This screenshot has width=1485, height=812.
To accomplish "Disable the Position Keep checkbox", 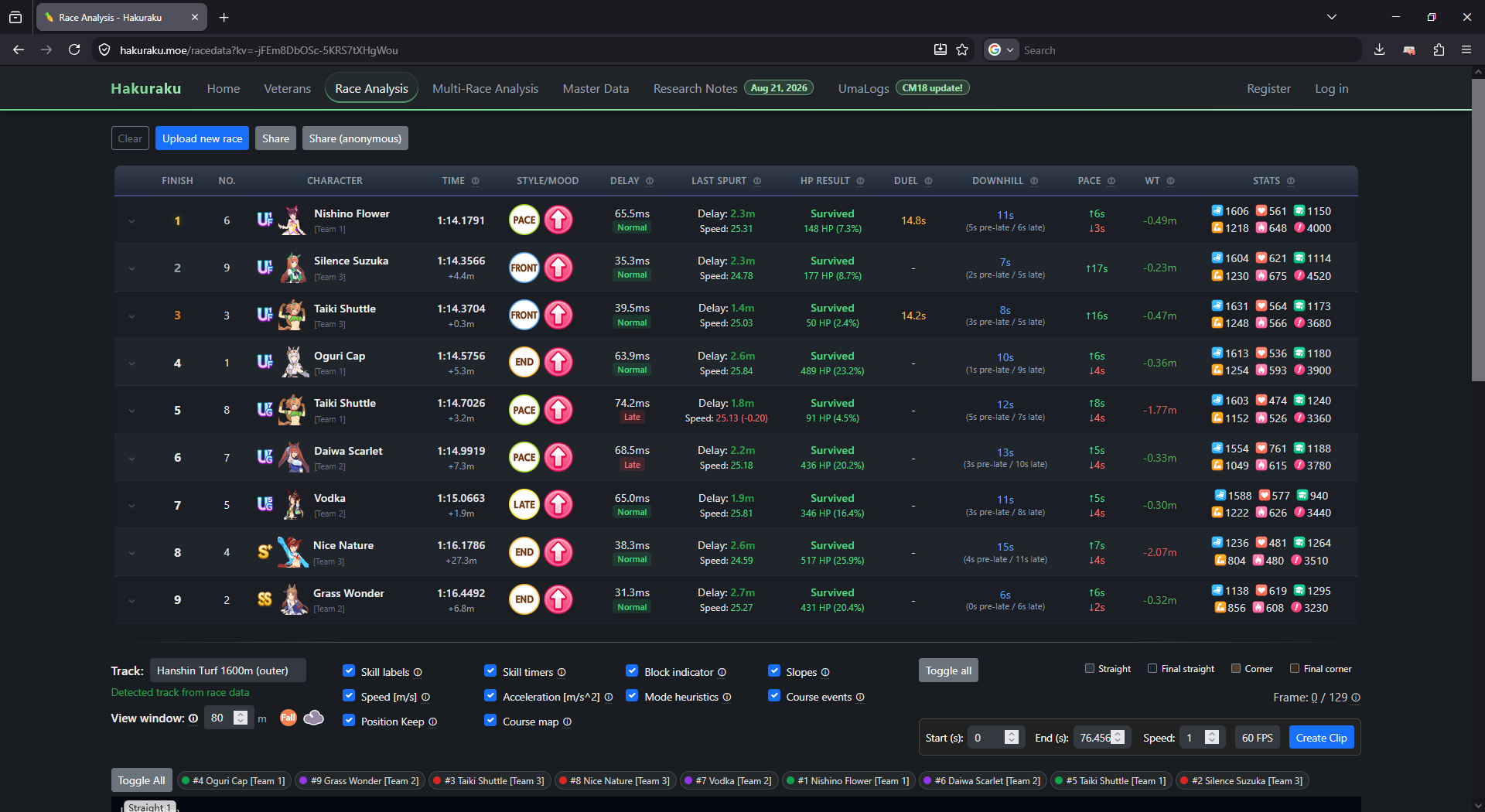I will 349,721.
